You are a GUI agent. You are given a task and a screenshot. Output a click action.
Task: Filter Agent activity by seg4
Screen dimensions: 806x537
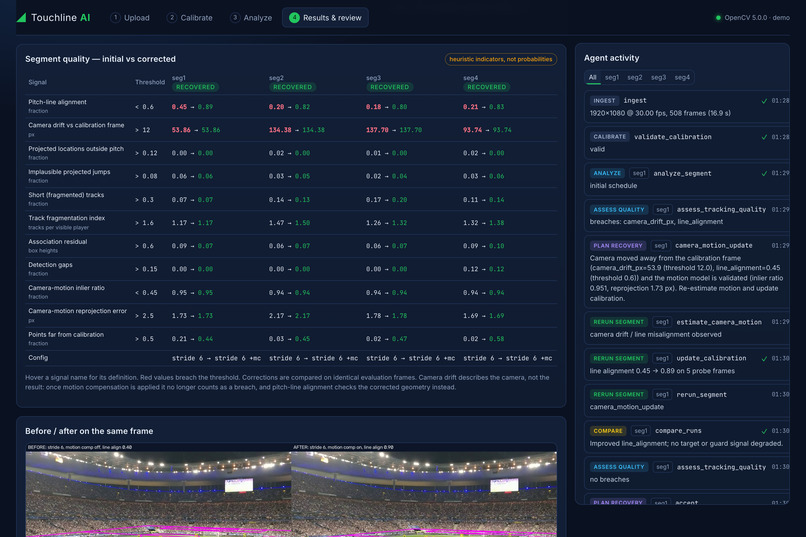[x=682, y=78]
